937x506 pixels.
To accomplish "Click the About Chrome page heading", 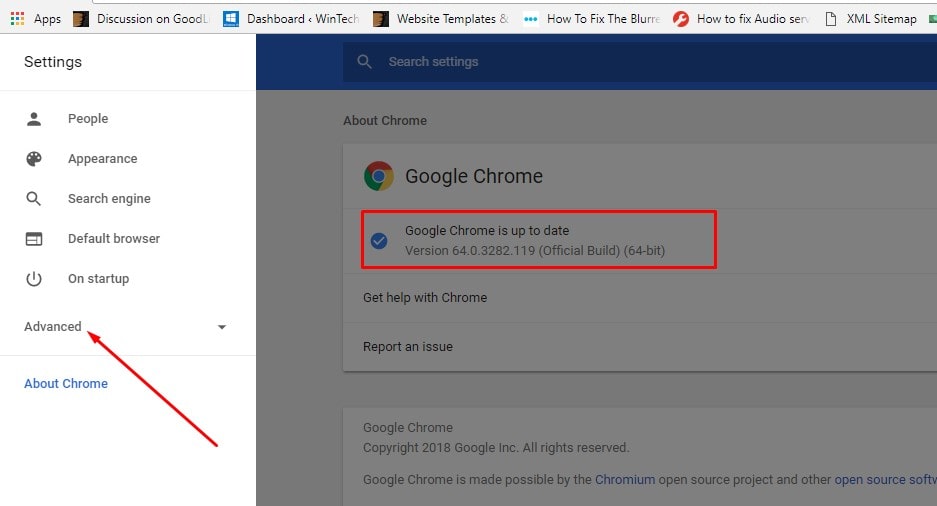I will click(385, 121).
